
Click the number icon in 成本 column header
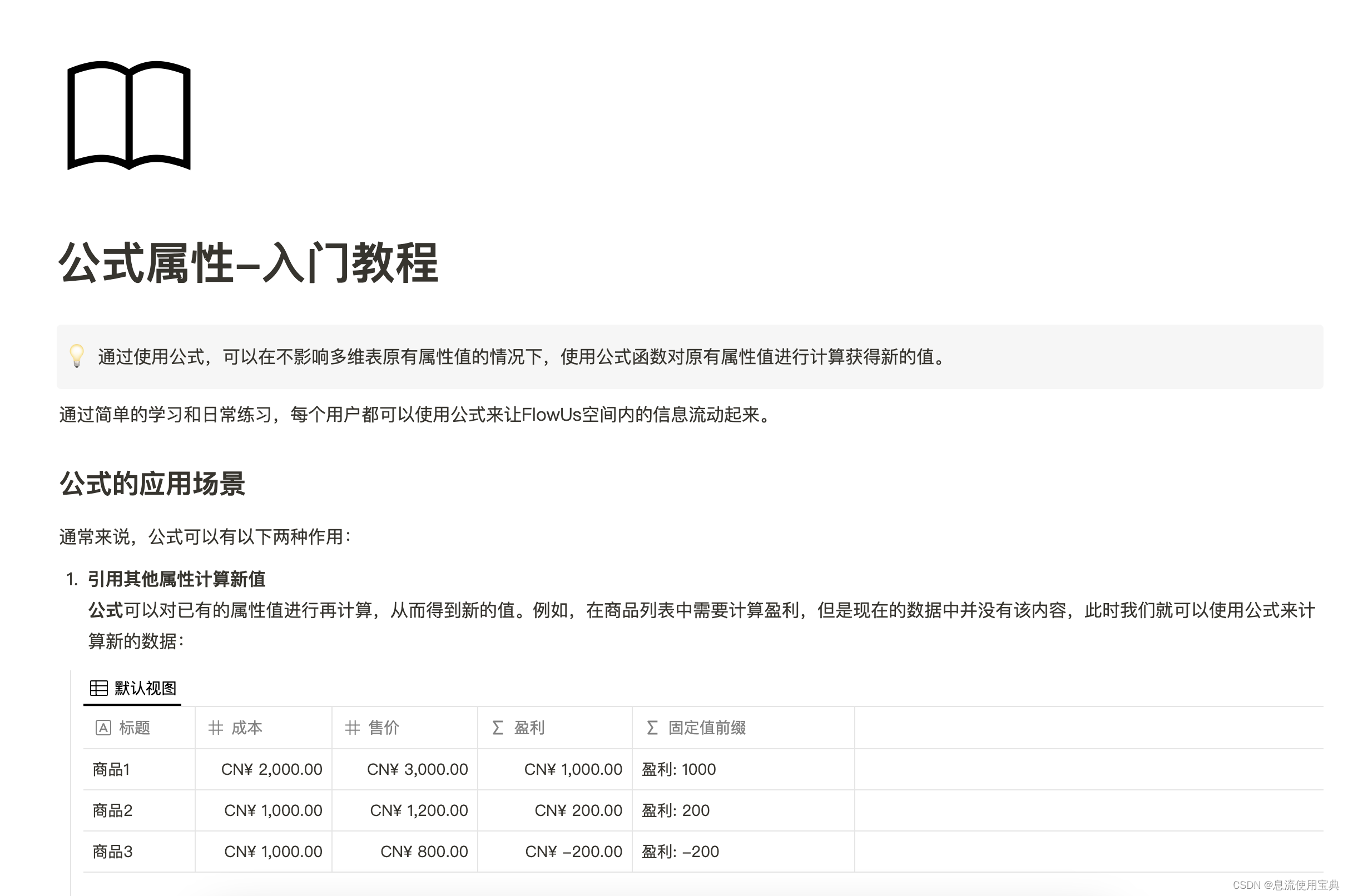(x=216, y=728)
